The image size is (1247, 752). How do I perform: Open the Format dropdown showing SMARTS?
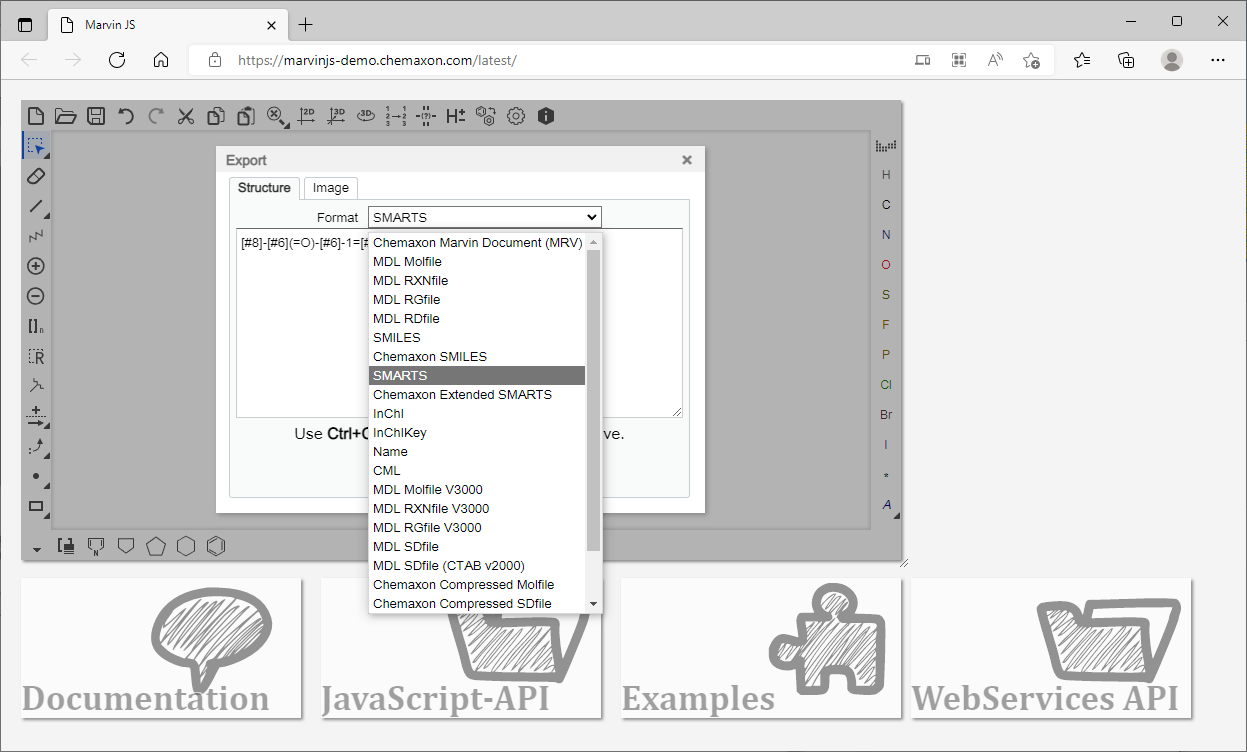[485, 217]
